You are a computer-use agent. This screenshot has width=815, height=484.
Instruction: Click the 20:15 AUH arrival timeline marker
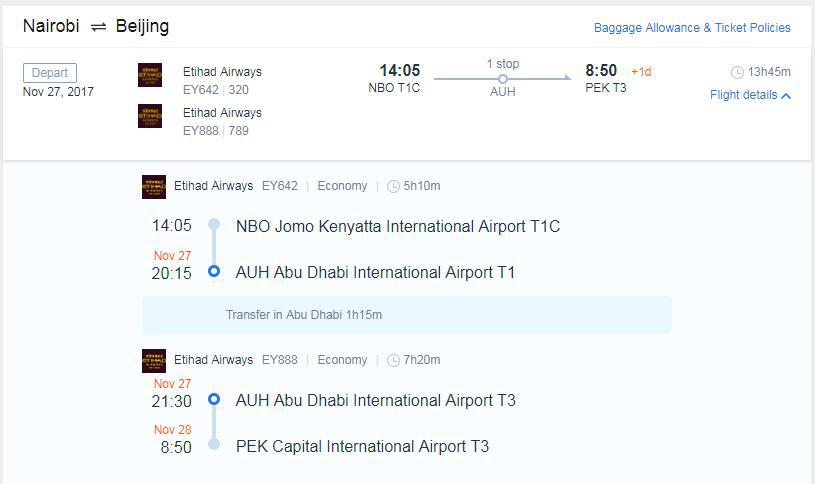click(213, 271)
